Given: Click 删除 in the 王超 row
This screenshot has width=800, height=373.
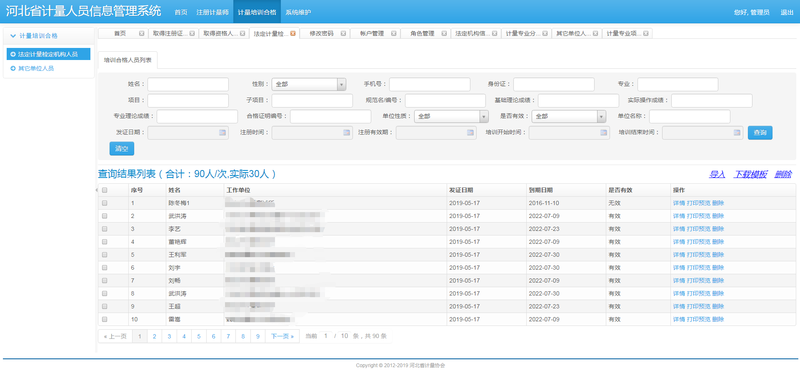Looking at the screenshot, I should click(x=717, y=306).
